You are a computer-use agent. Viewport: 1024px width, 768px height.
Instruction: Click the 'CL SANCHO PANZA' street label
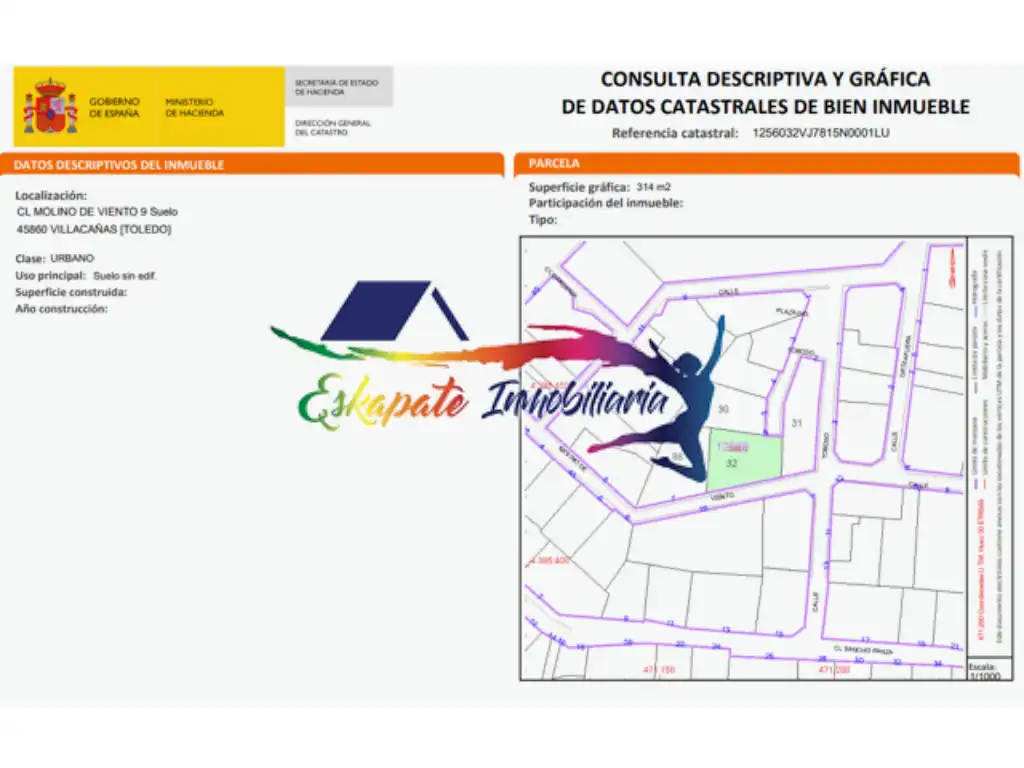pyautogui.click(x=862, y=649)
